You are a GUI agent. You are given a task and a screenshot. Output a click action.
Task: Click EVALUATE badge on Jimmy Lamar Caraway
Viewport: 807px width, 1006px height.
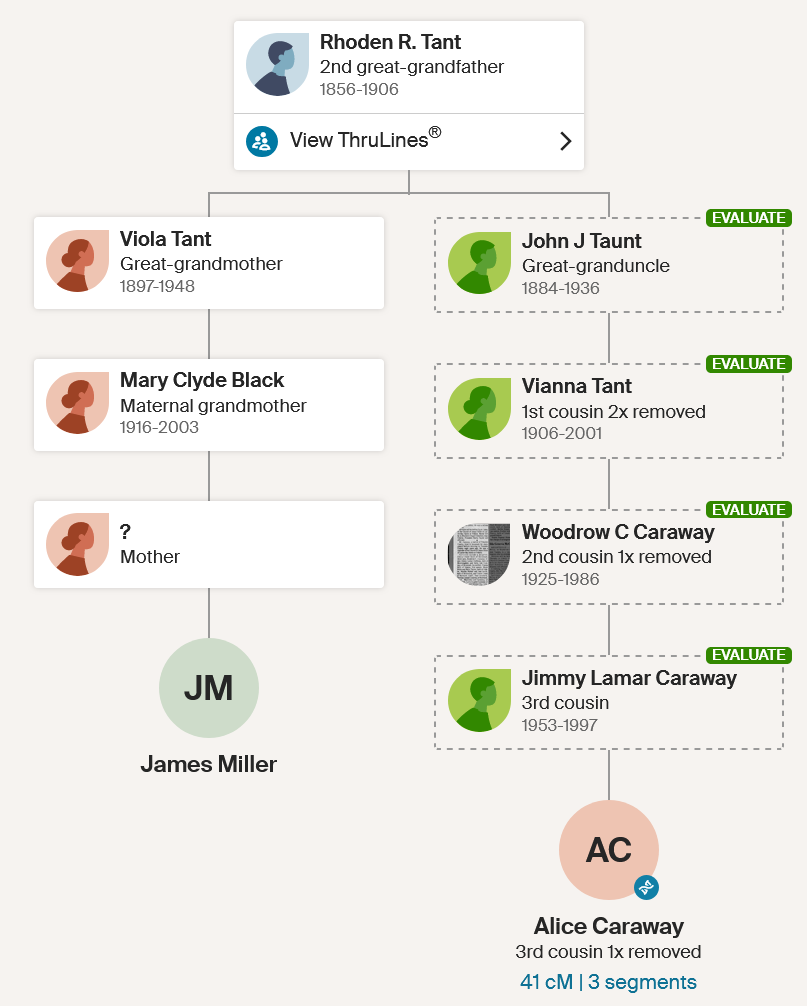tap(749, 655)
